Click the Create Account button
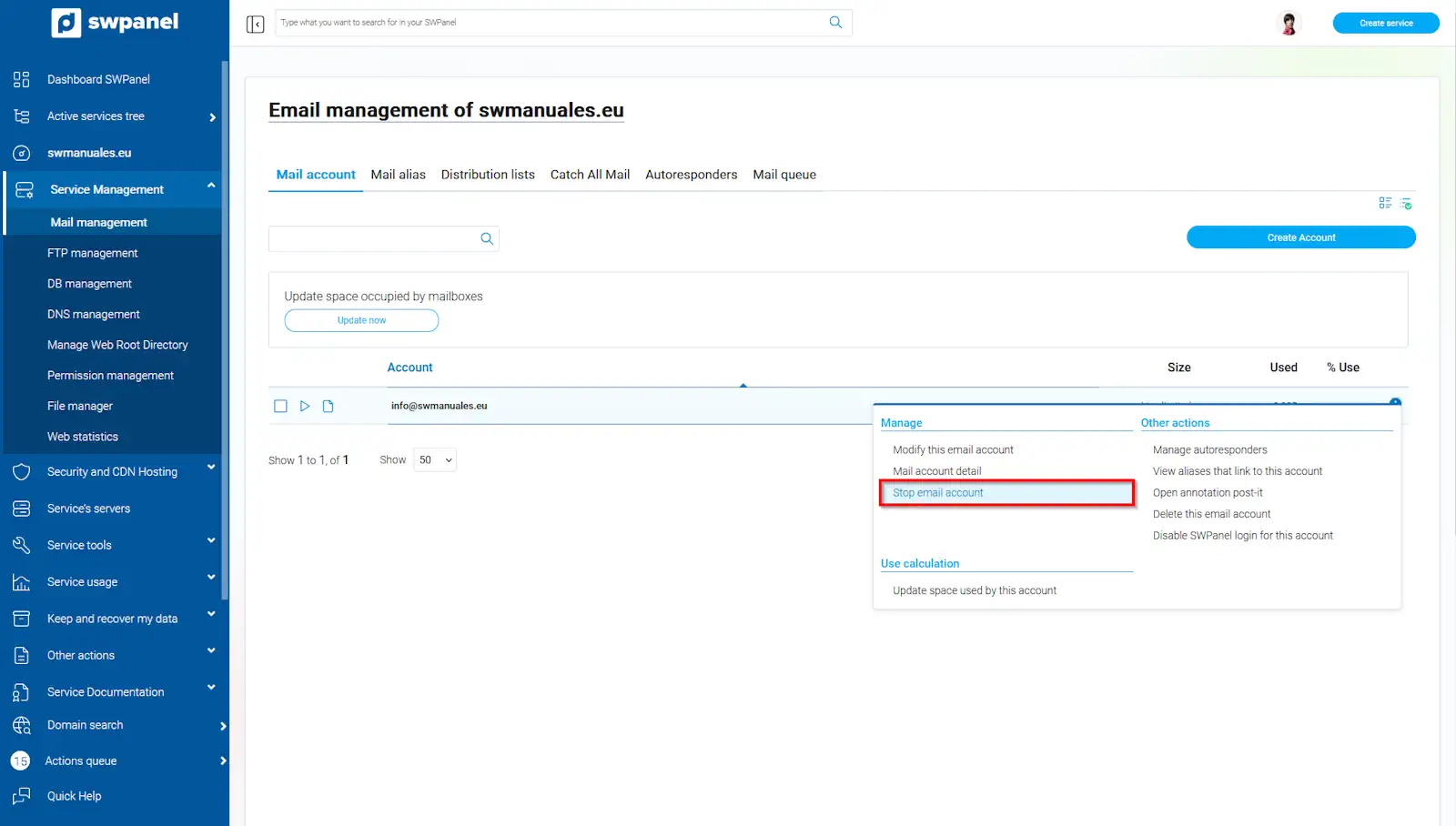1456x826 pixels. tap(1300, 237)
